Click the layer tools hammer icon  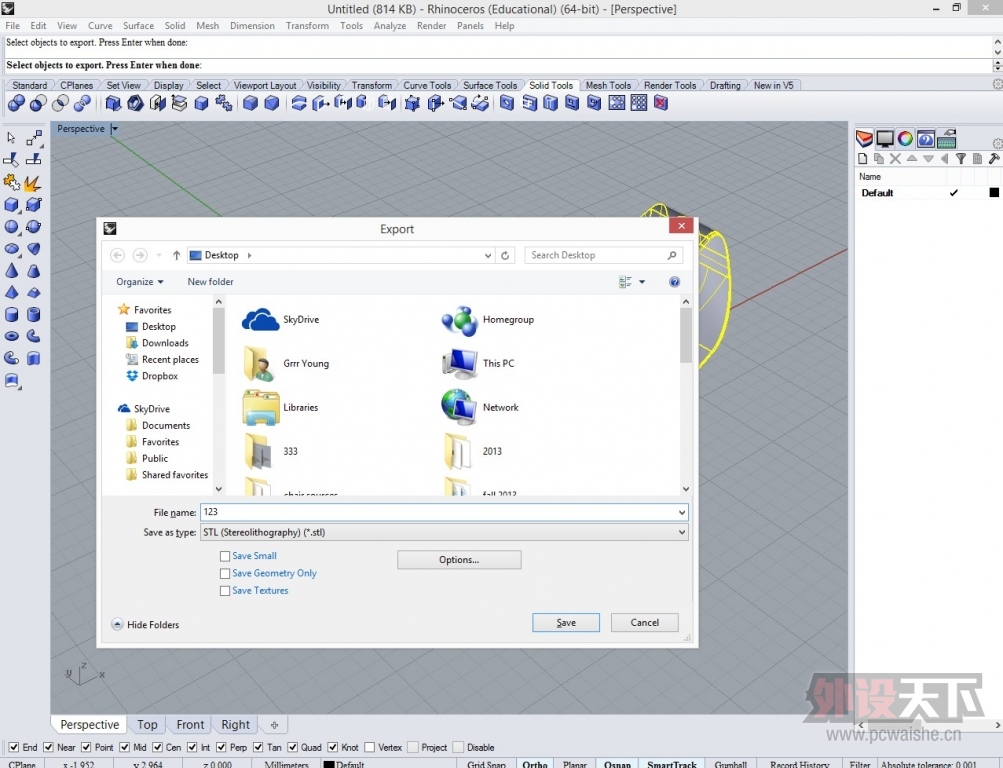tap(993, 159)
